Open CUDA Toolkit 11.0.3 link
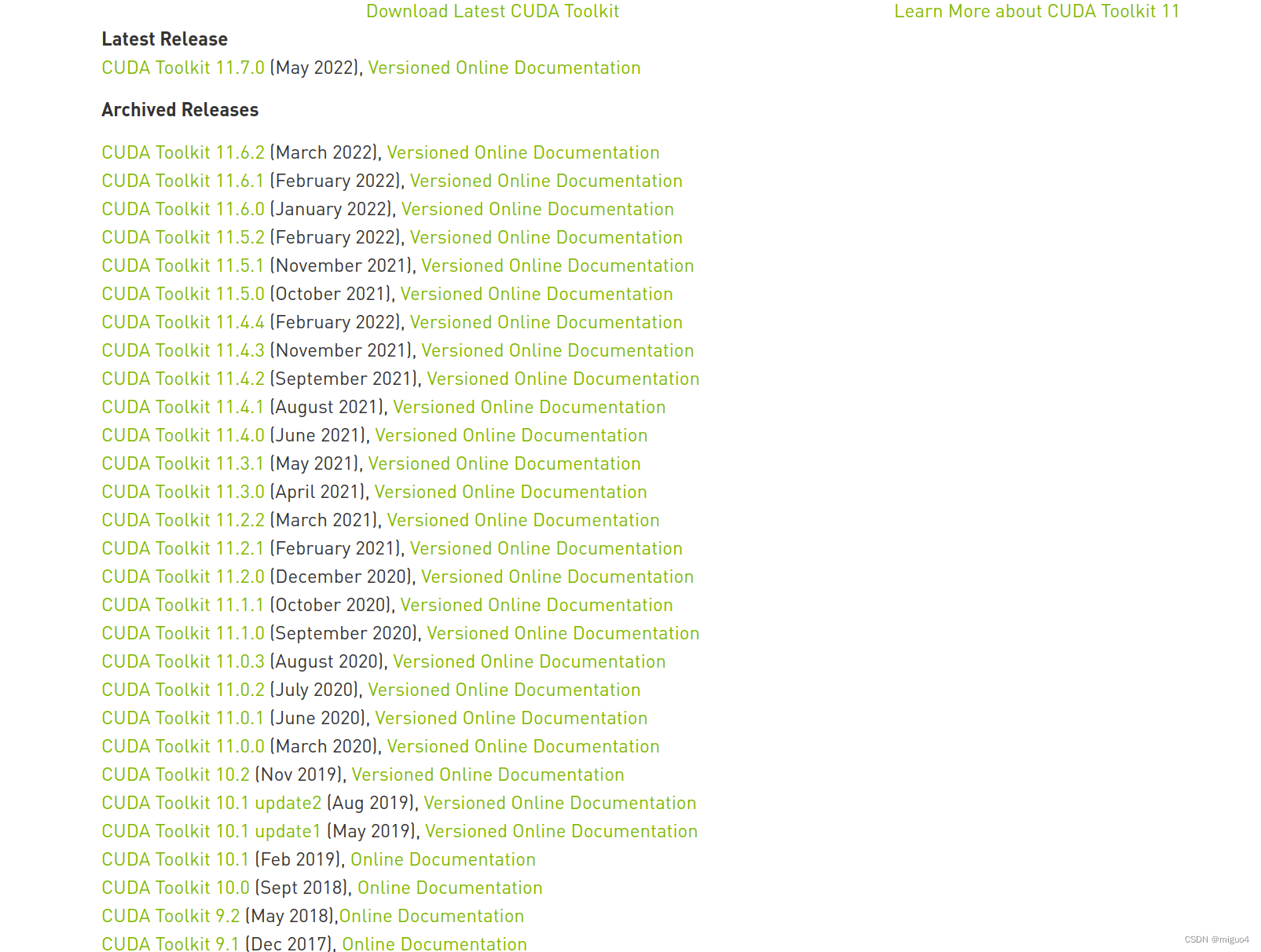The width and height of the screenshot is (1261, 952). coord(183,661)
